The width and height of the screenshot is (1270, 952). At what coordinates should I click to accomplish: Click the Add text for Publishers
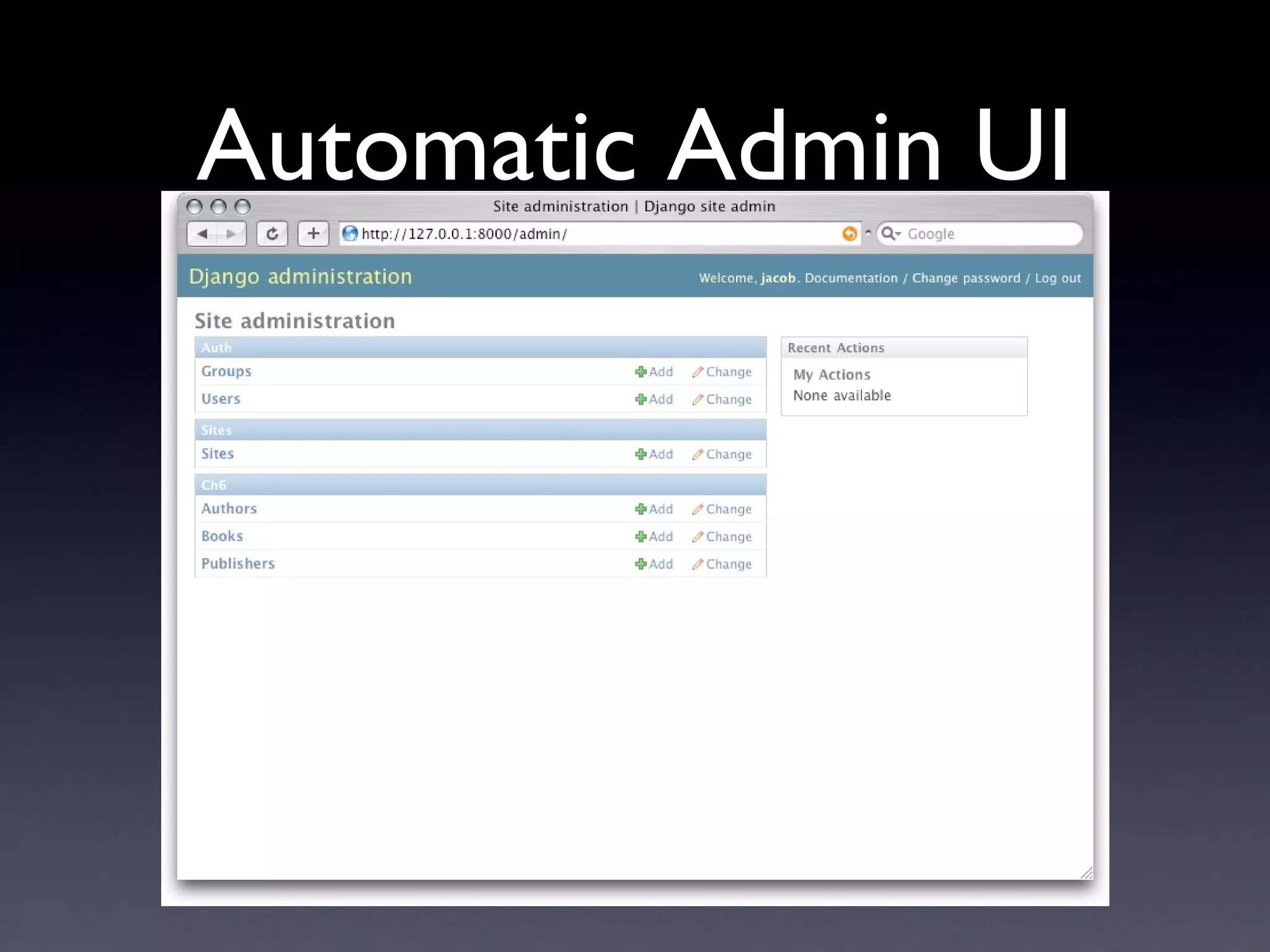[661, 564]
